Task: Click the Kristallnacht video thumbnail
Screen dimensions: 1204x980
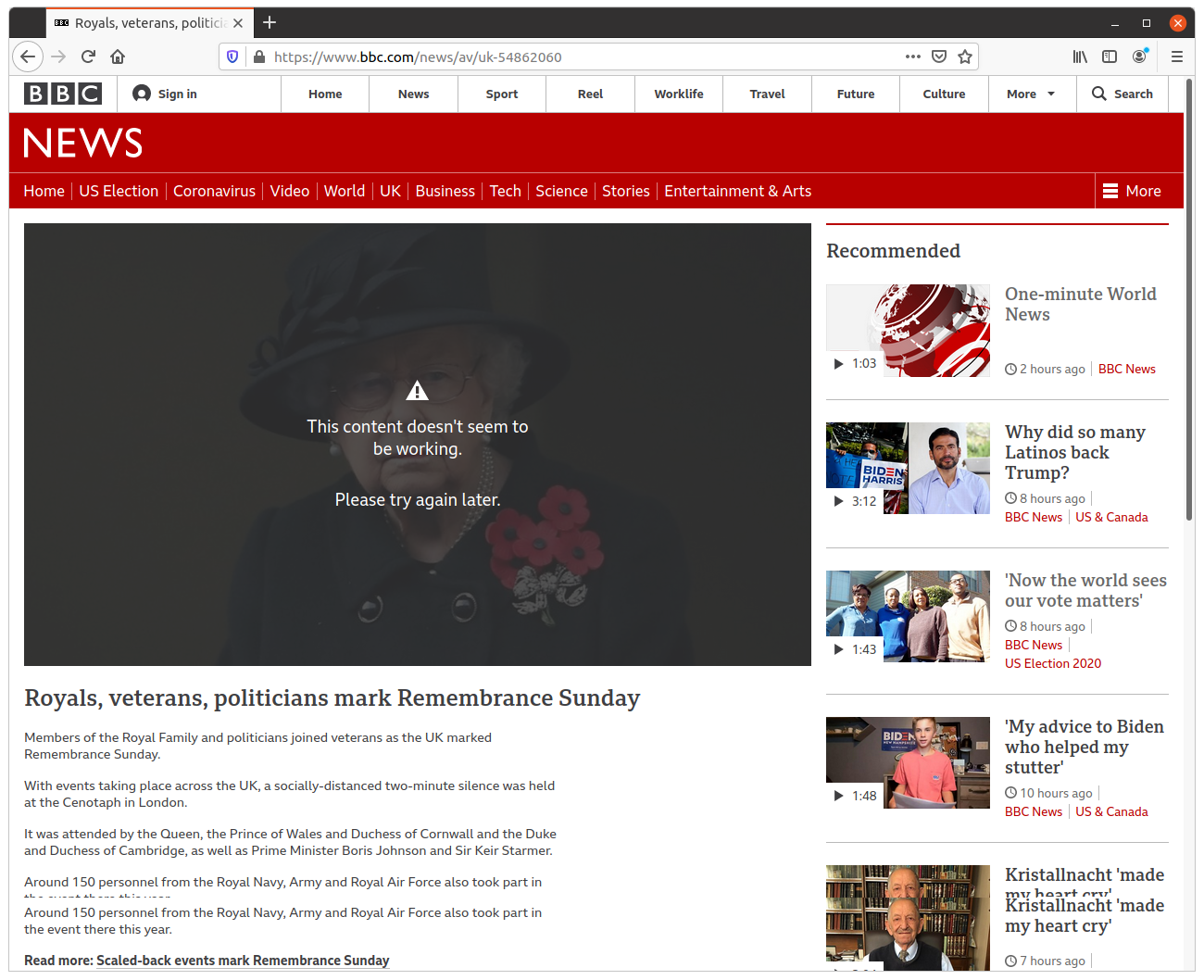Action: click(x=908, y=917)
